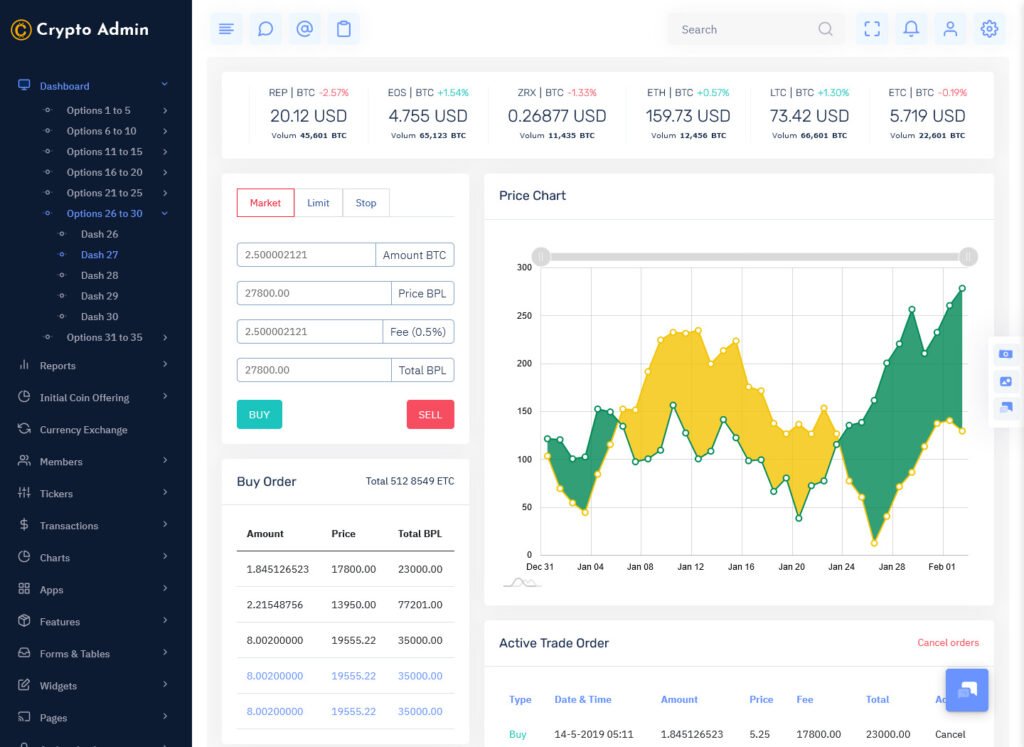Viewport: 1024px width, 747px height.
Task: Click the Members people icon
Action: coord(24,460)
